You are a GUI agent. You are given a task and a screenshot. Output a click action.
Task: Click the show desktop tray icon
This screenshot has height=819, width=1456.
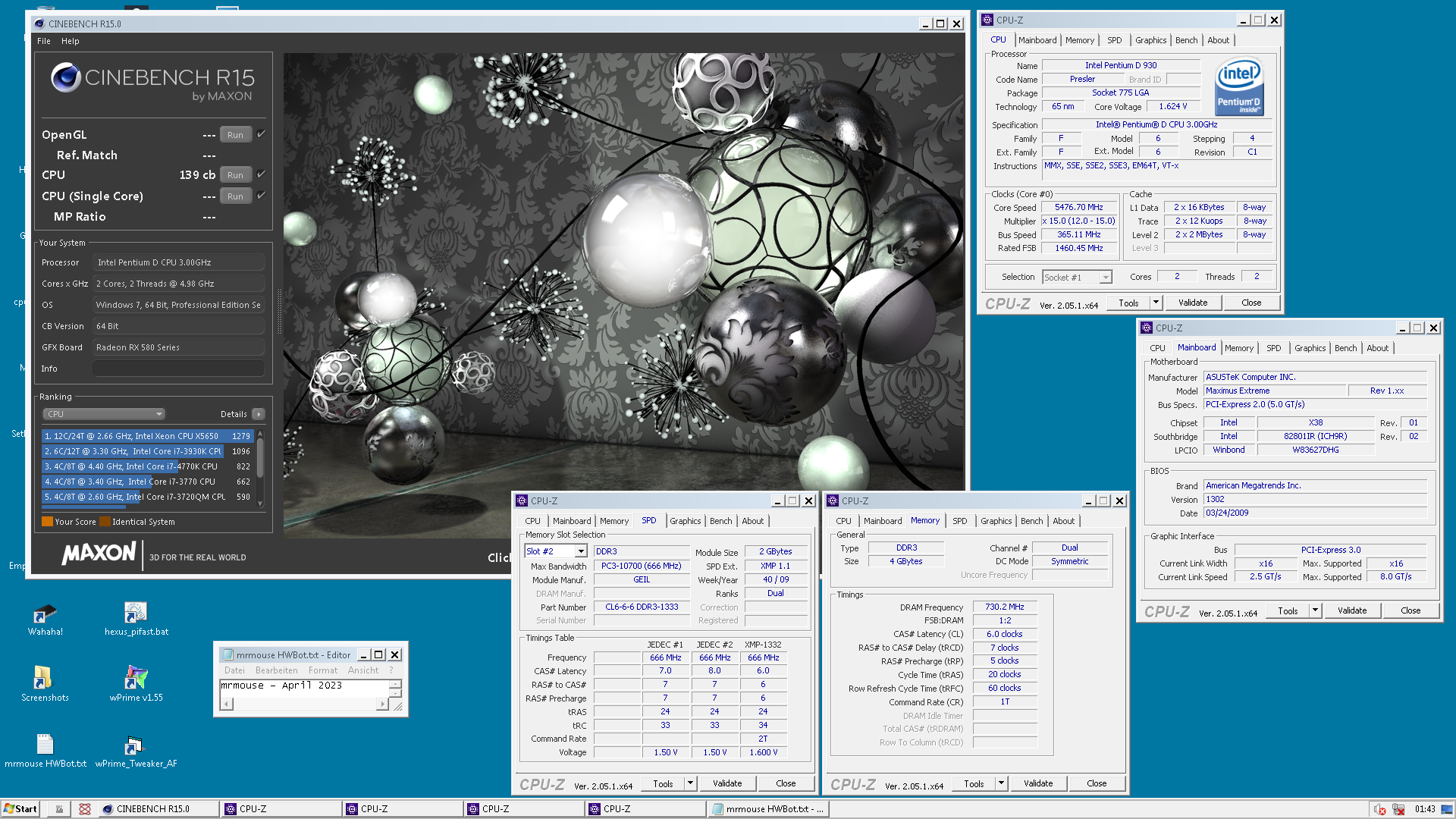point(1447,809)
